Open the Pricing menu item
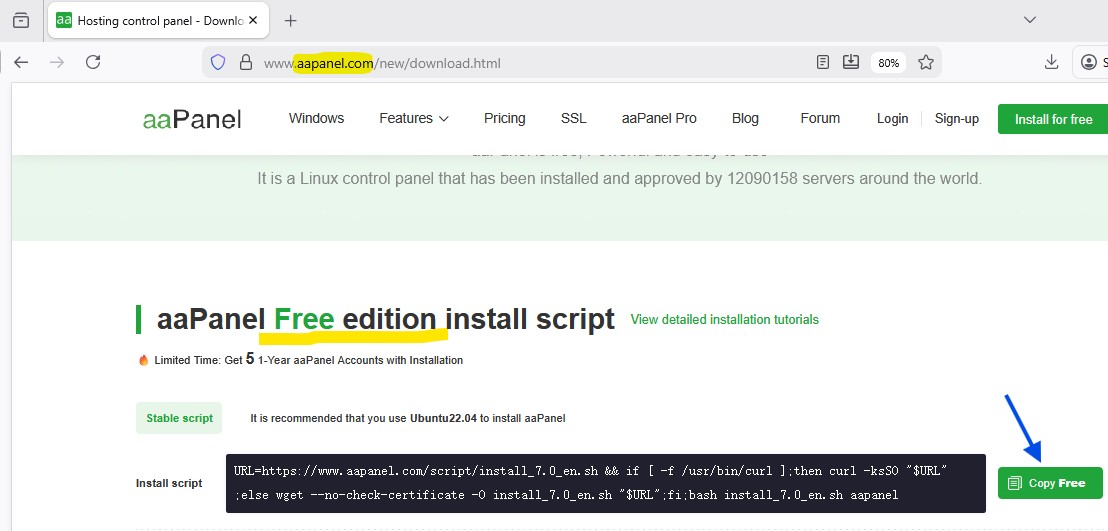This screenshot has height=531, width=1108. (x=504, y=118)
